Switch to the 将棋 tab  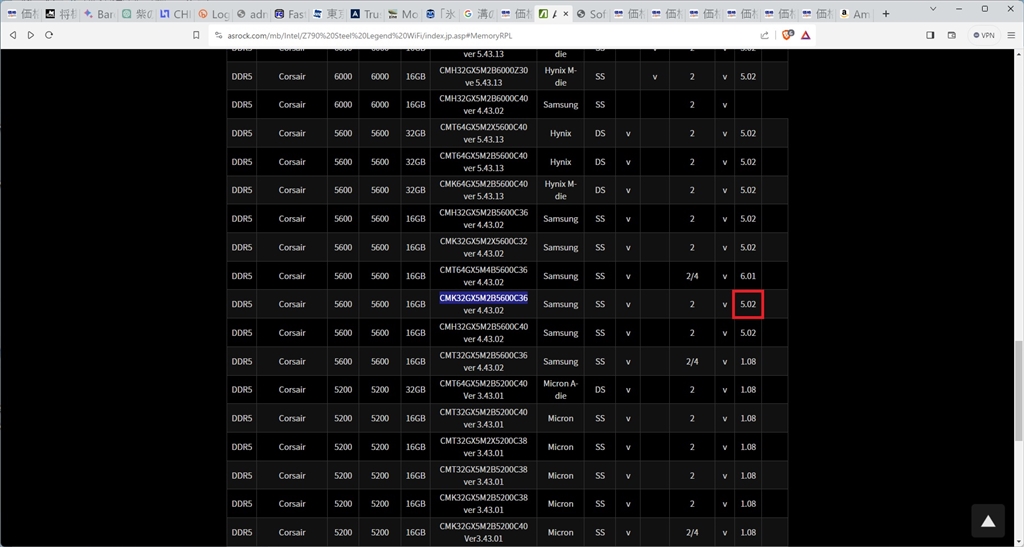(60, 14)
